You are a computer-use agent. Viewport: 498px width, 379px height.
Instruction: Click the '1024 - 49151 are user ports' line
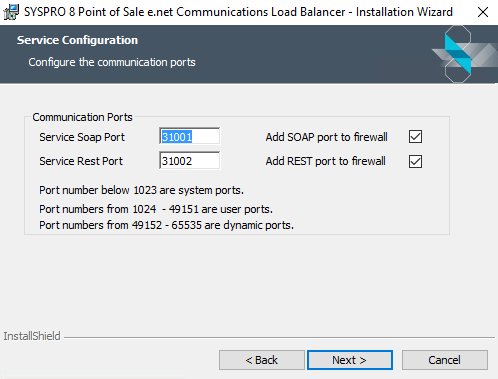156,209
